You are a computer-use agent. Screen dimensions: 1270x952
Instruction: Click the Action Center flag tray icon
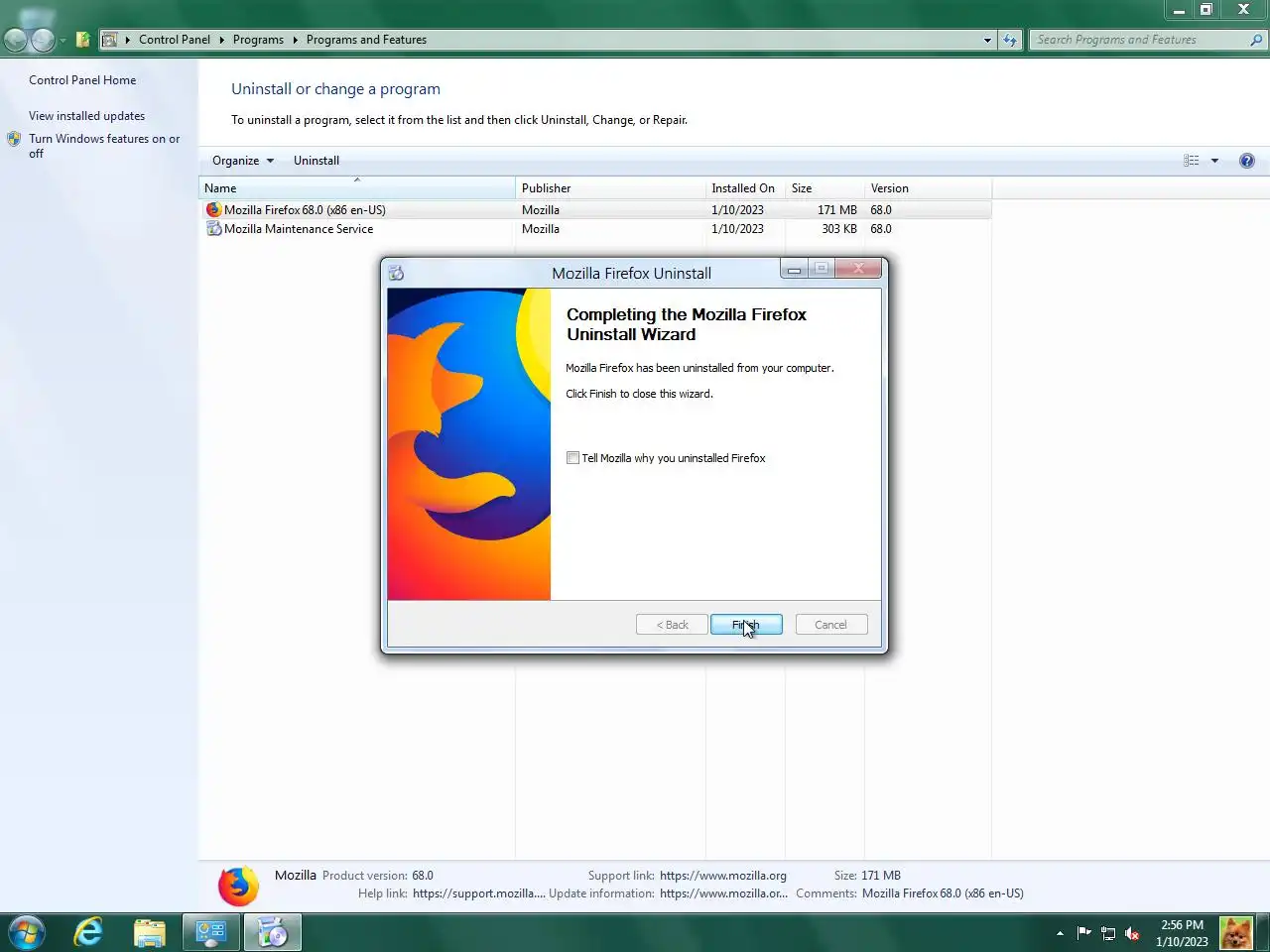coord(1083,933)
